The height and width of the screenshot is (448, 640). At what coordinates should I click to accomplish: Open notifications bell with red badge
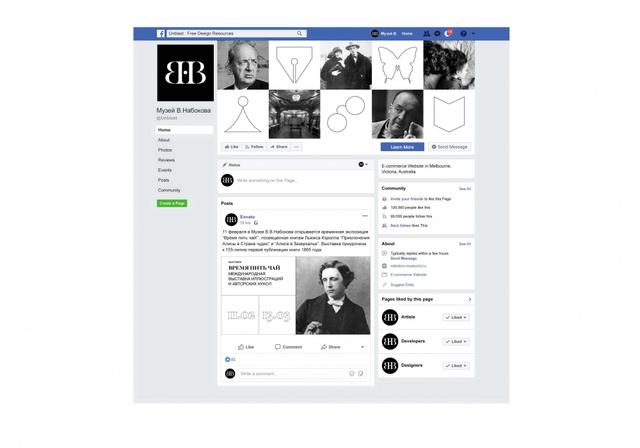coord(448,33)
